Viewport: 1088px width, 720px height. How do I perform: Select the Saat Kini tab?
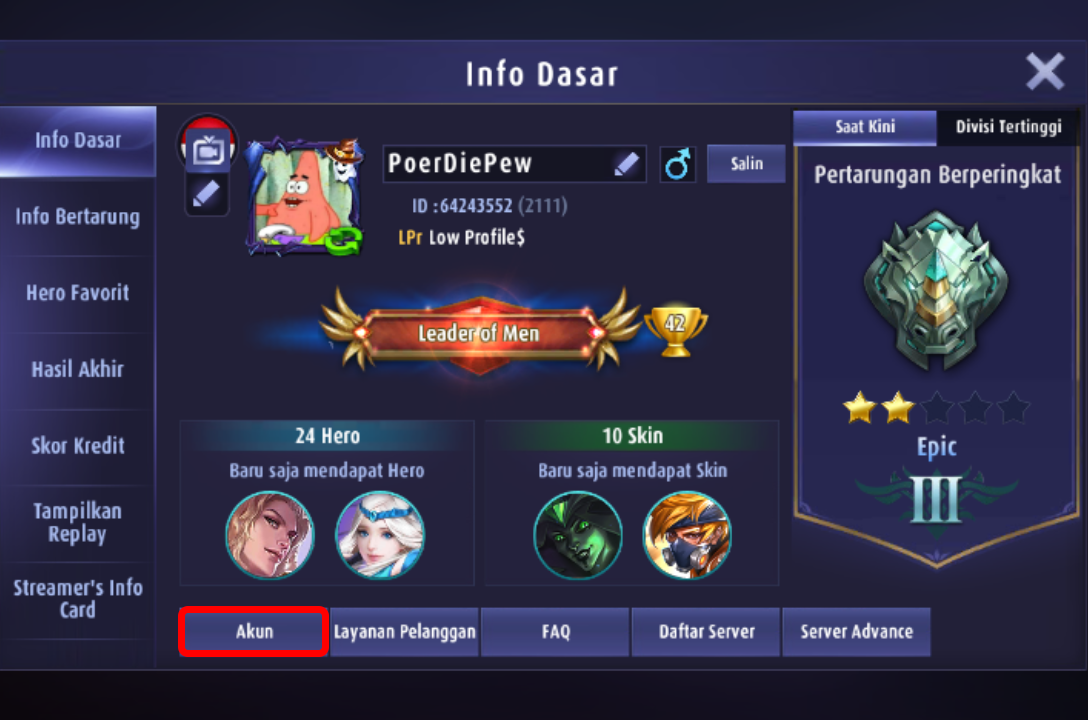click(865, 127)
